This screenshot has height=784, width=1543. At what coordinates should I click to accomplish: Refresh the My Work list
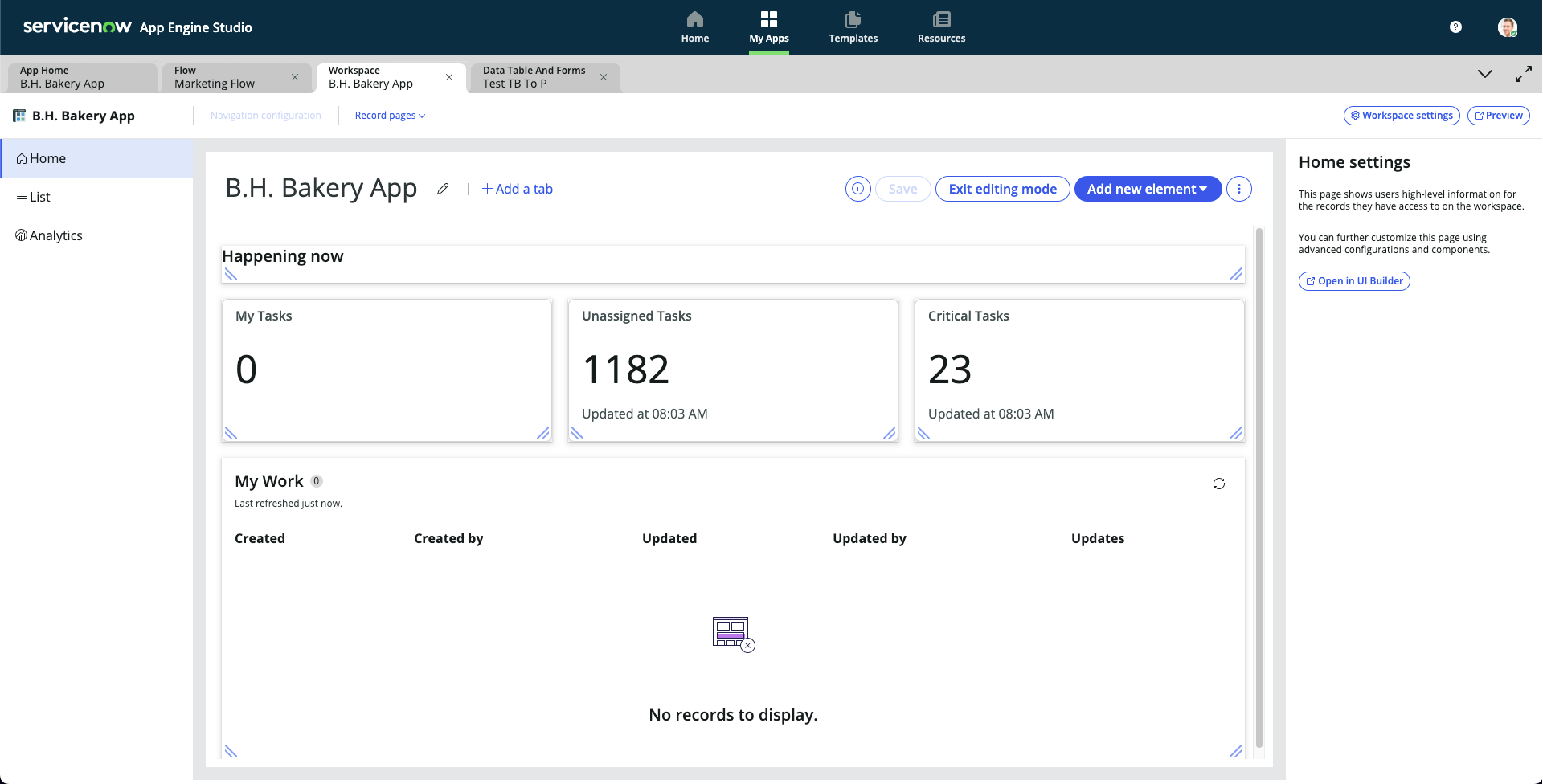tap(1218, 484)
